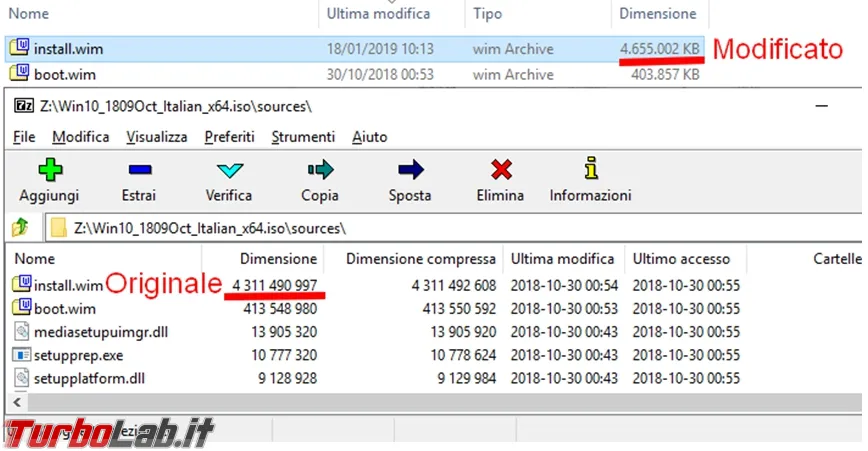The height and width of the screenshot is (451, 868).
Task: Sort Explorer list by Dimensione header
Action: pos(660,13)
